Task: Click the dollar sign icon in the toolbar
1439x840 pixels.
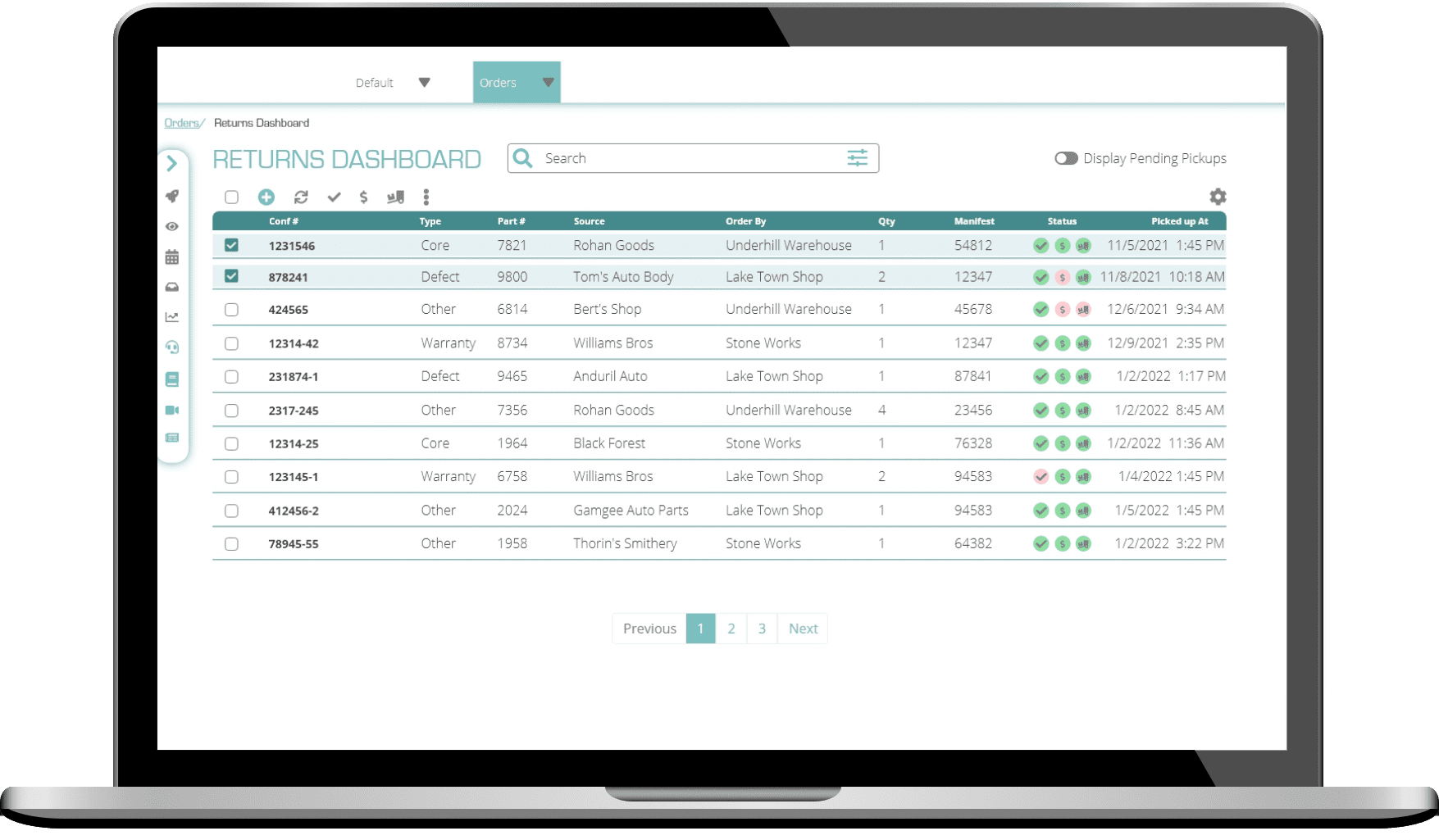Action: (x=363, y=197)
